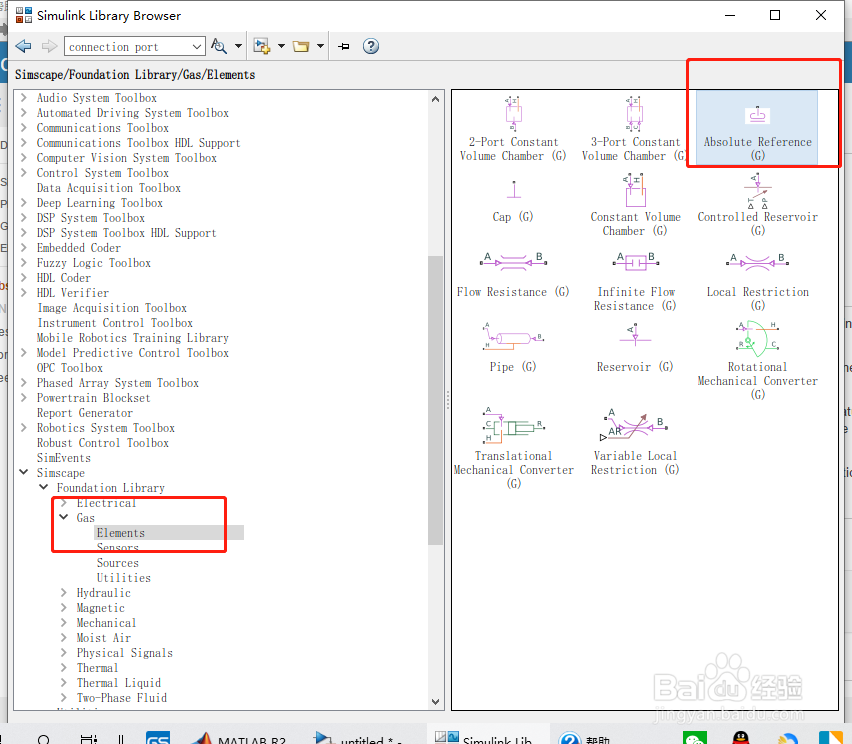Select Mobile Robotics Training Library
This screenshot has width=852, height=744.
click(133, 337)
